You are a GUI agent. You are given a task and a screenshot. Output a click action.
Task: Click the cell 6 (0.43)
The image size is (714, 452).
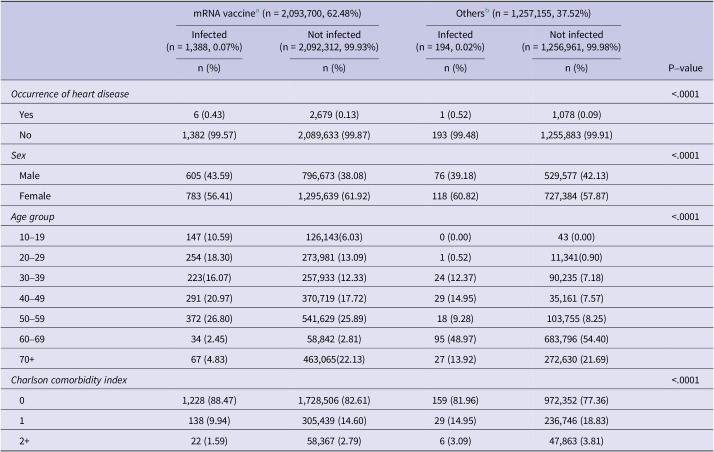209,115
